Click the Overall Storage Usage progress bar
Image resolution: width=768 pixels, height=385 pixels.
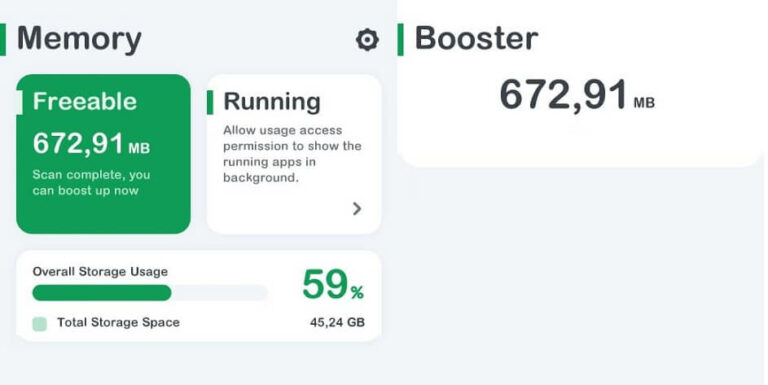(x=150, y=293)
